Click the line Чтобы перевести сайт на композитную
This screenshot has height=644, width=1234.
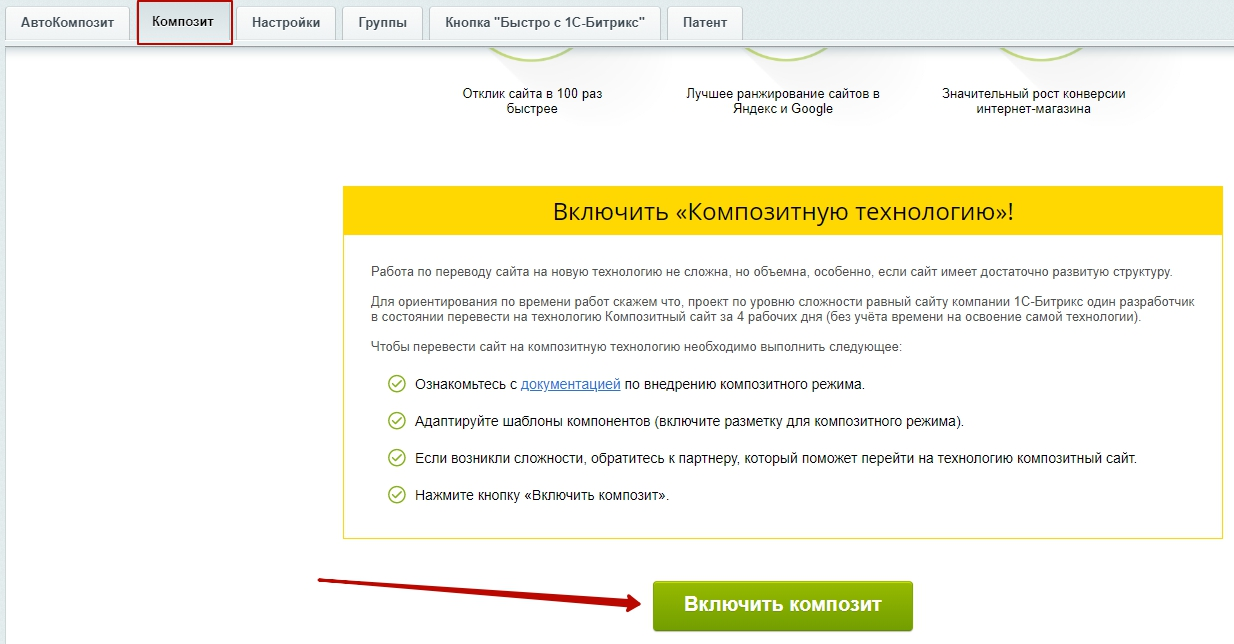click(x=636, y=347)
